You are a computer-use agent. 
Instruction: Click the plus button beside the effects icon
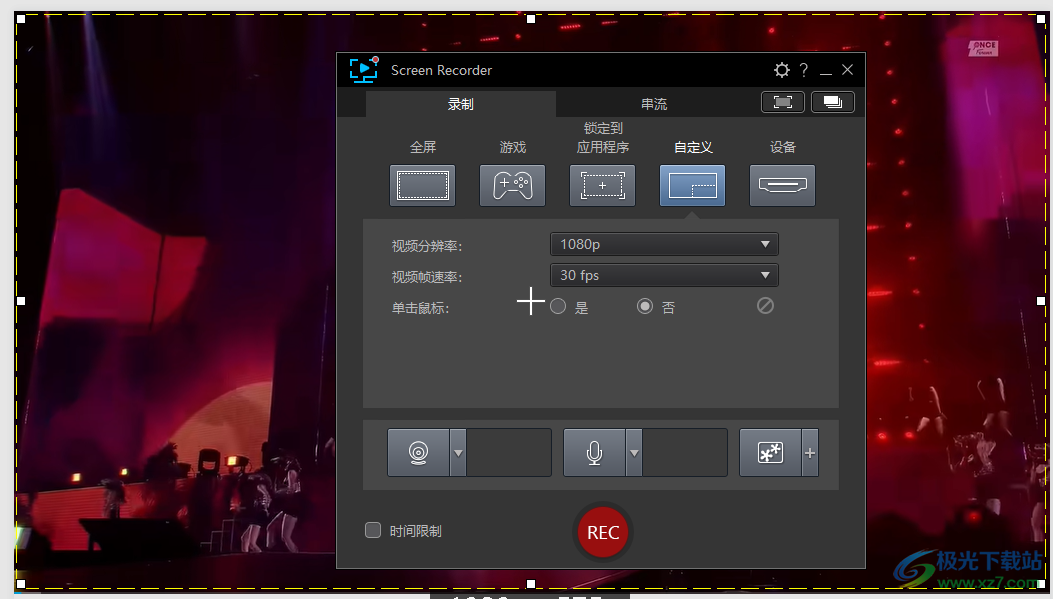coord(809,452)
